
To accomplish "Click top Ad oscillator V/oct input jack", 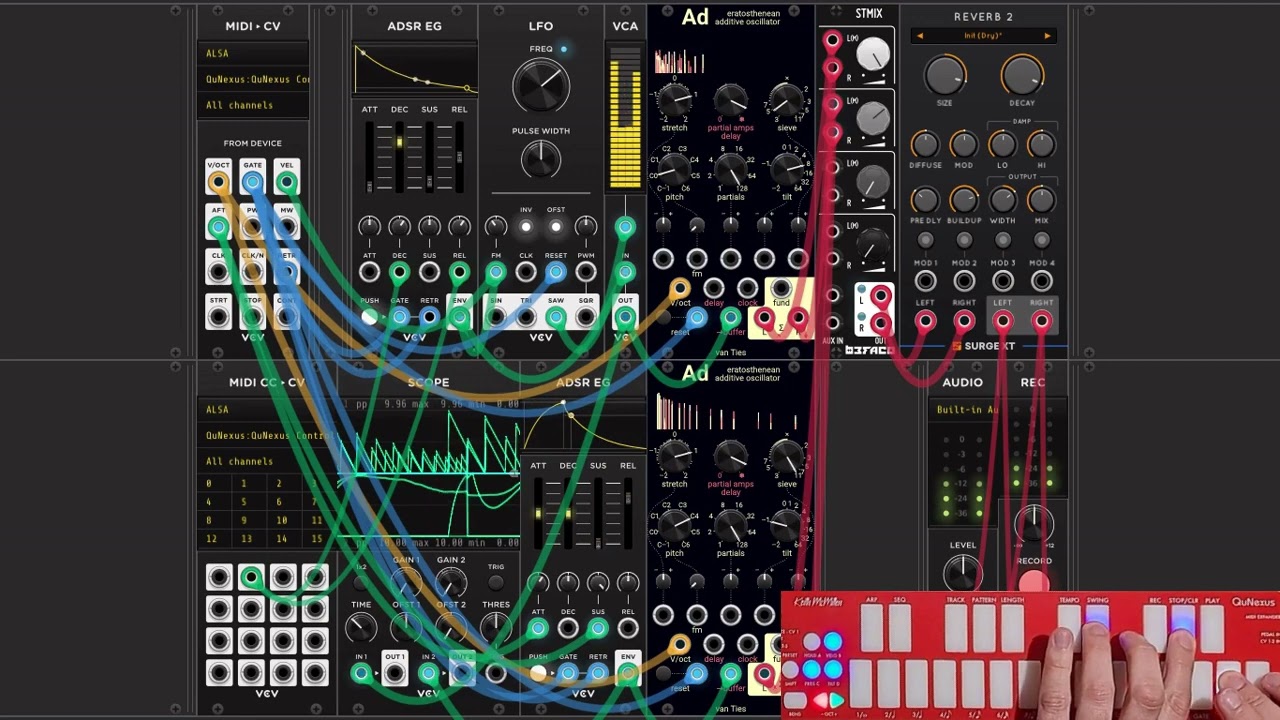I will pyautogui.click(x=680, y=290).
